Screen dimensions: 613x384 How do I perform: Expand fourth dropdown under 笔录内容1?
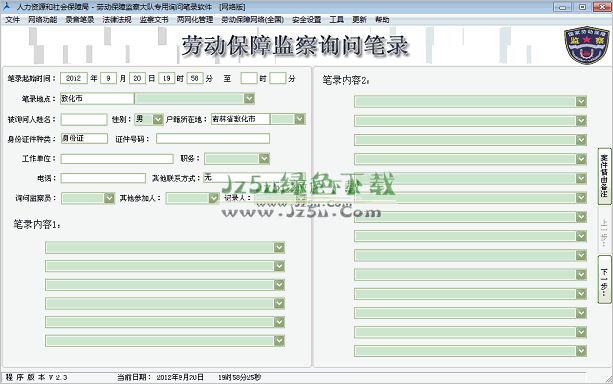(279, 303)
